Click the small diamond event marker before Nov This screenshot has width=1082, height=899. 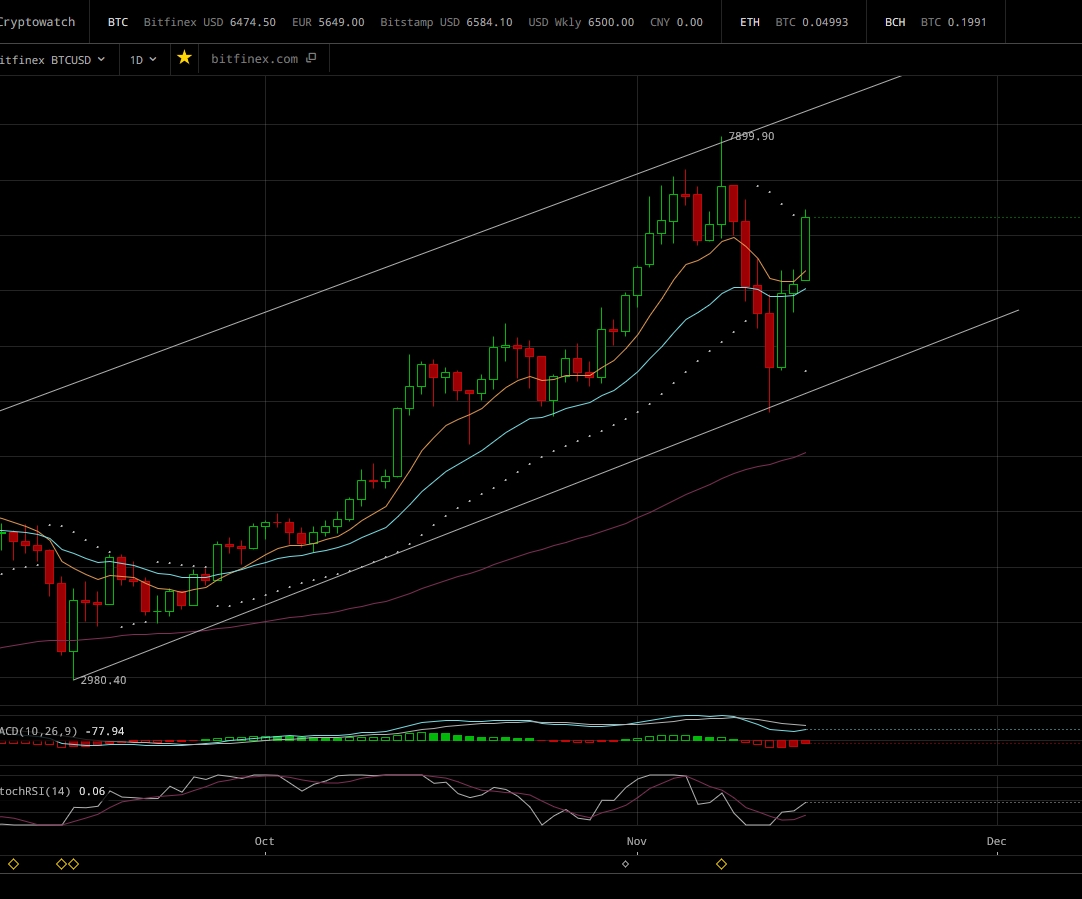pyautogui.click(x=626, y=864)
